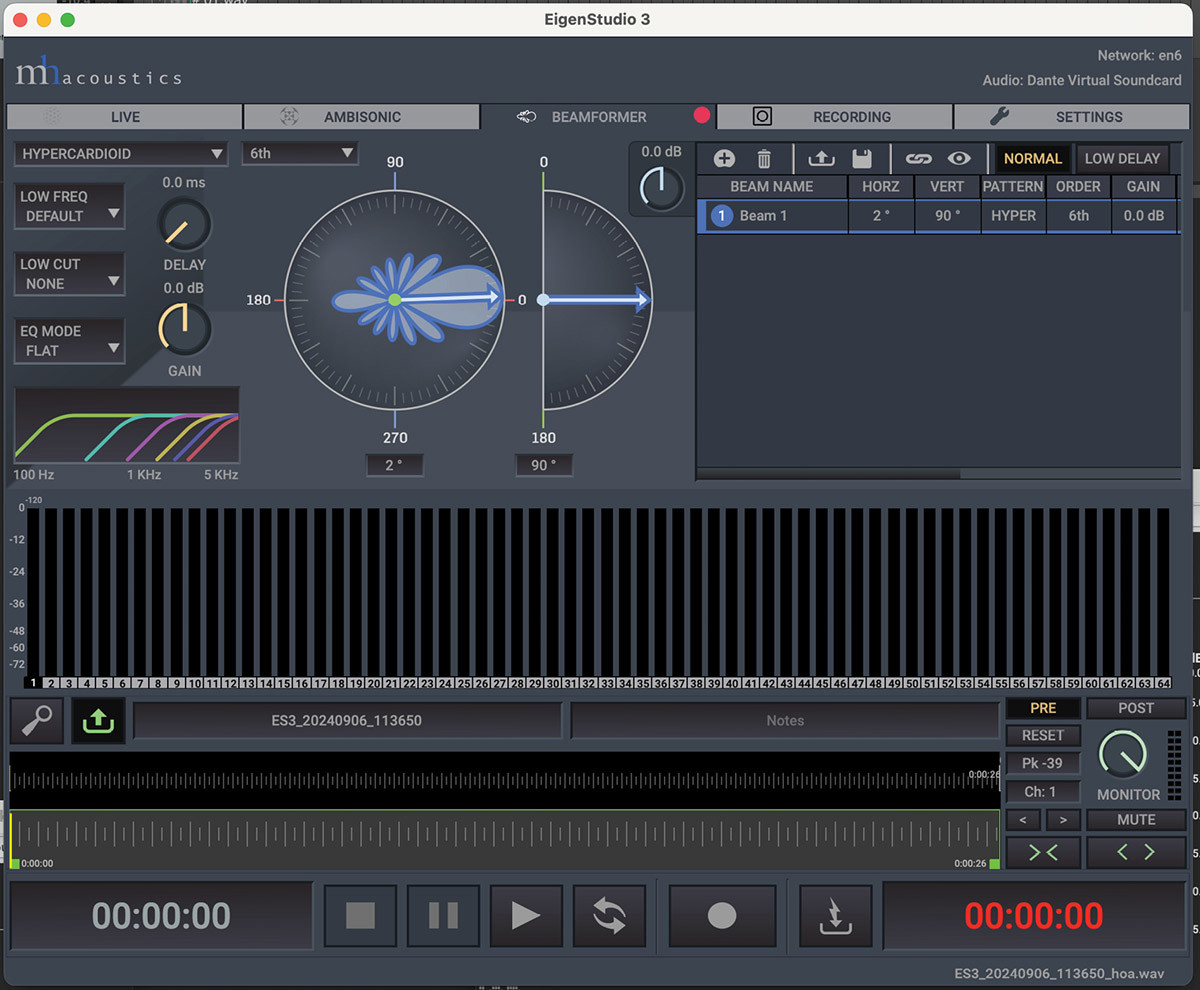1200x990 pixels.
Task: Switch to the AMBISONIC tab
Action: coord(361,117)
